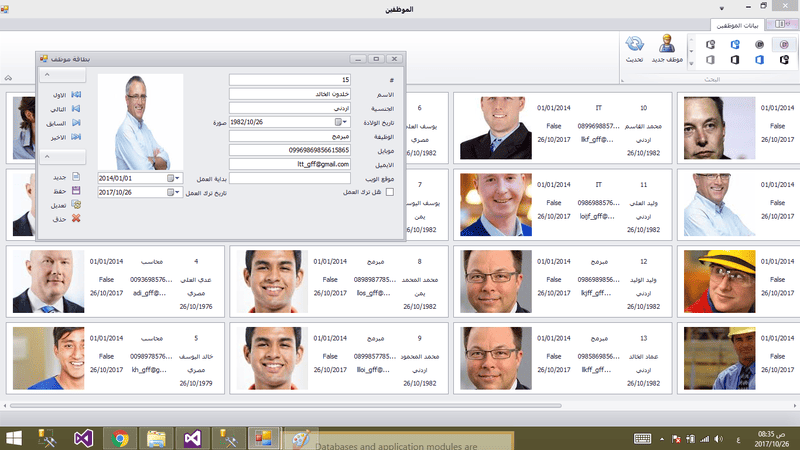Image resolution: width=800 pixels, height=450 pixels.
Task: Click the التالي navigation arrow icon
Action: point(76,109)
